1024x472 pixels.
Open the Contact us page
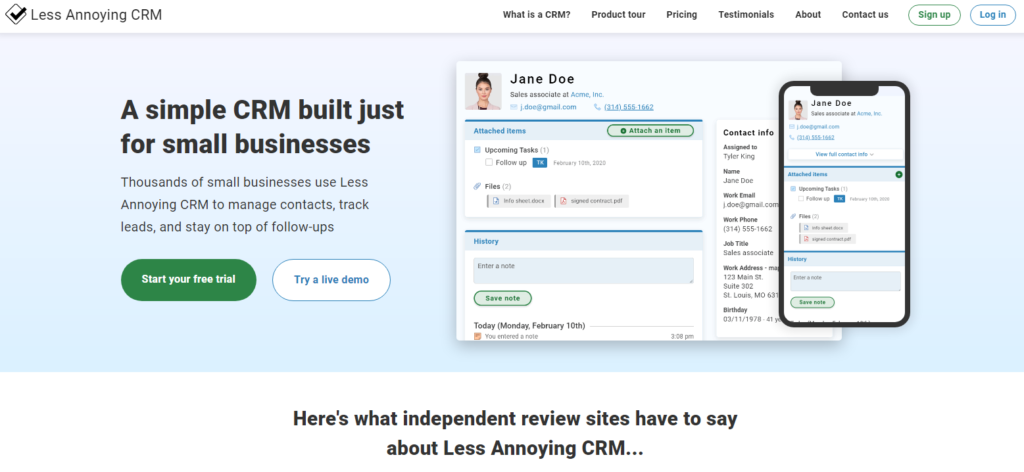click(865, 14)
